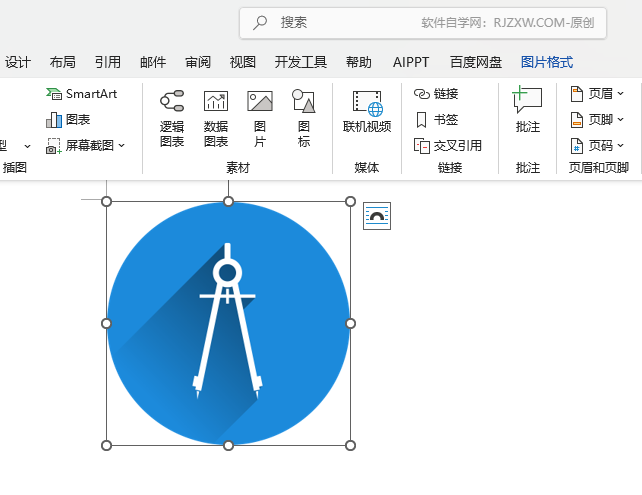Switch to the 审阅 tab
Viewport: 642px width, 495px height.
[x=198, y=62]
